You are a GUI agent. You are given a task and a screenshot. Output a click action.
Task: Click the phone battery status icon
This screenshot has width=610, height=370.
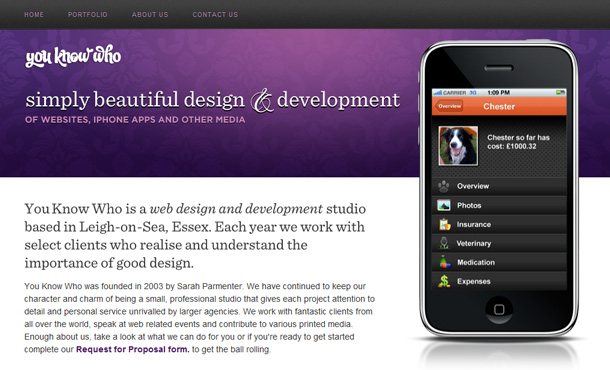click(x=560, y=93)
